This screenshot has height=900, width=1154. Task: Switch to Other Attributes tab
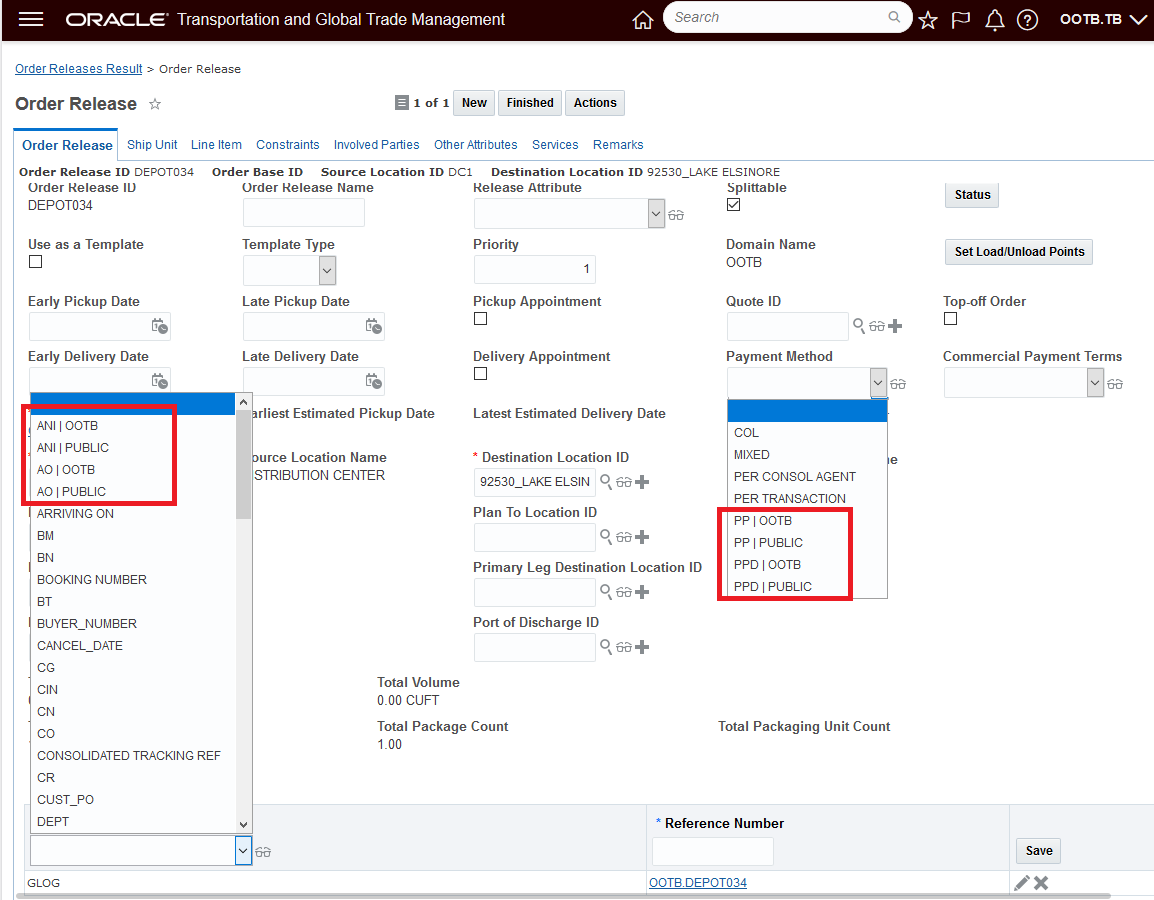coord(475,145)
